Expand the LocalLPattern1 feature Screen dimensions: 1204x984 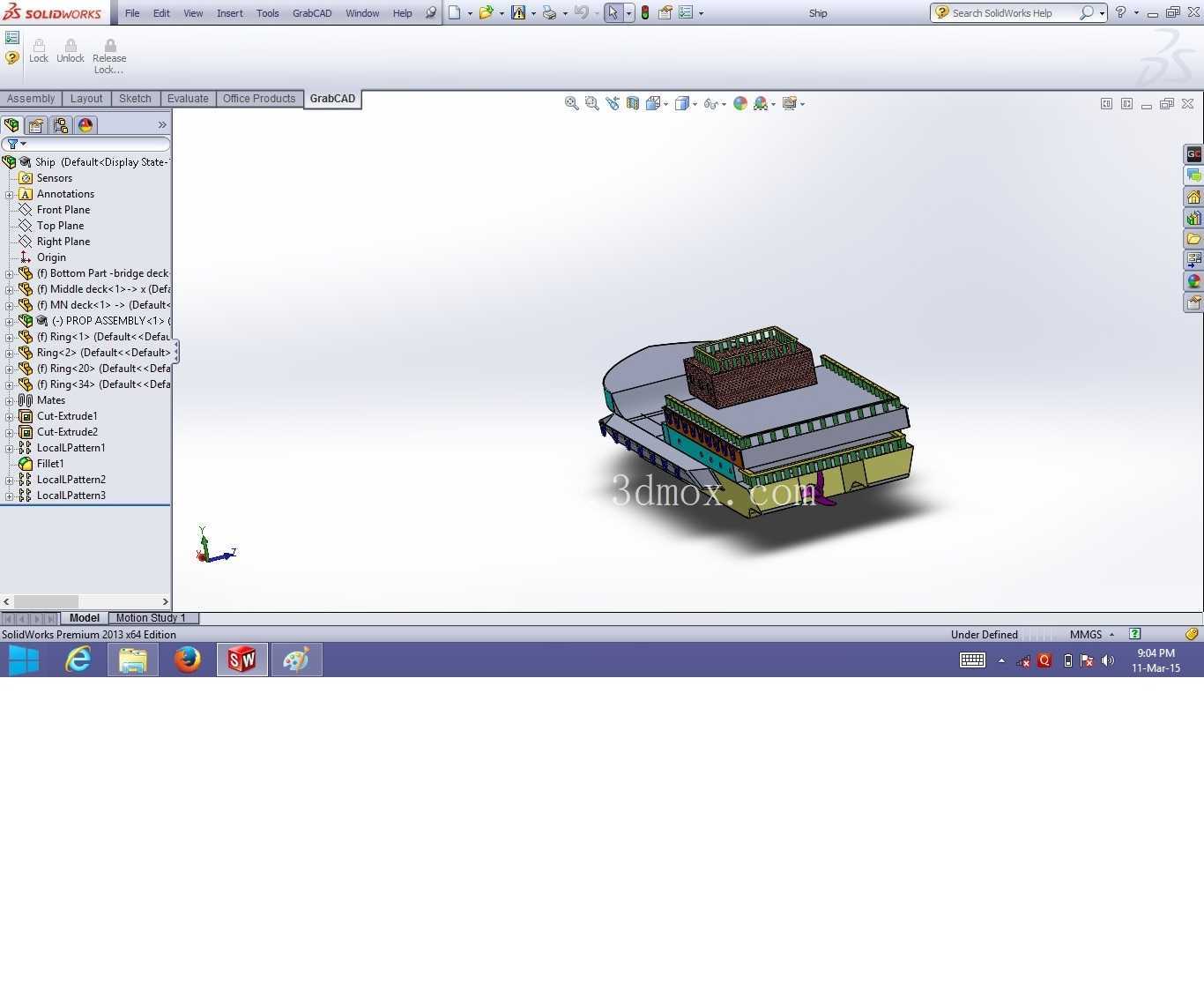(9, 448)
